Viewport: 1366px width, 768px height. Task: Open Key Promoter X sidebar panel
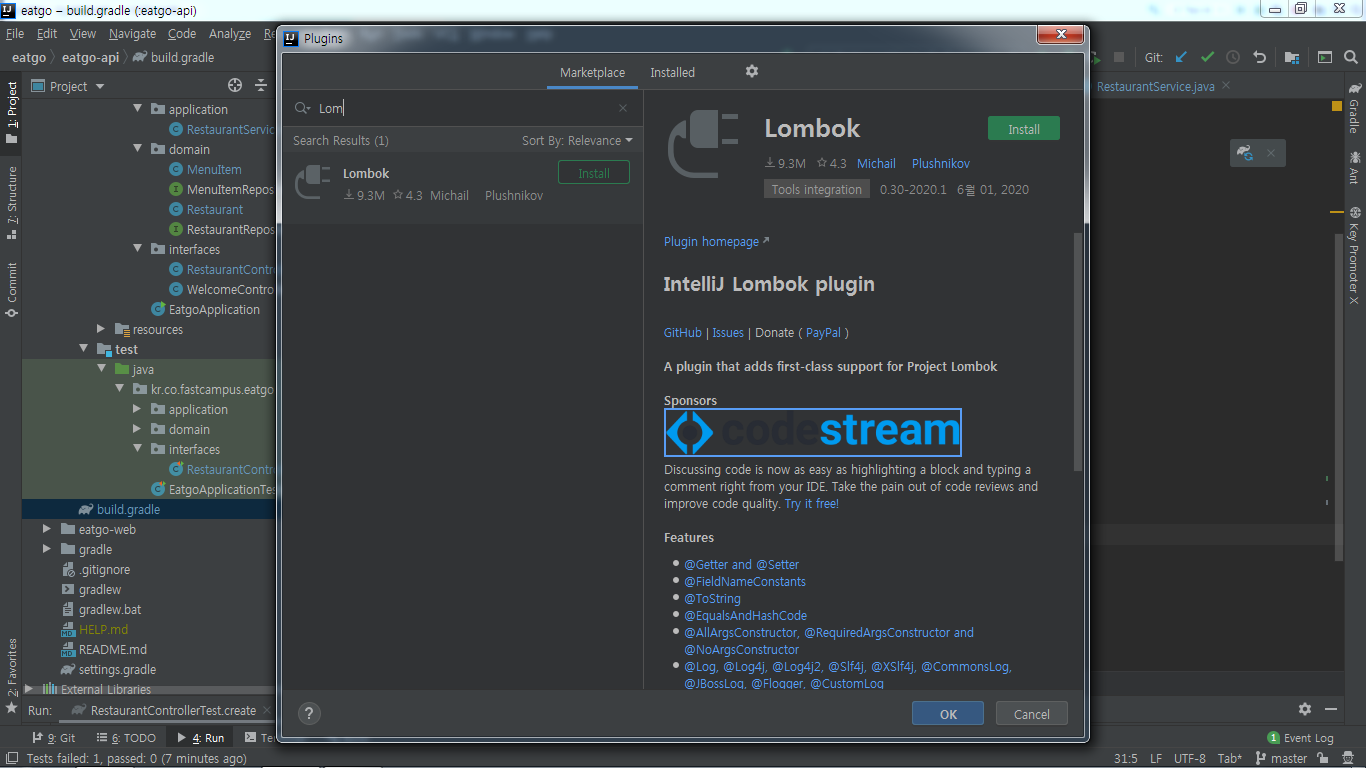coord(1355,256)
